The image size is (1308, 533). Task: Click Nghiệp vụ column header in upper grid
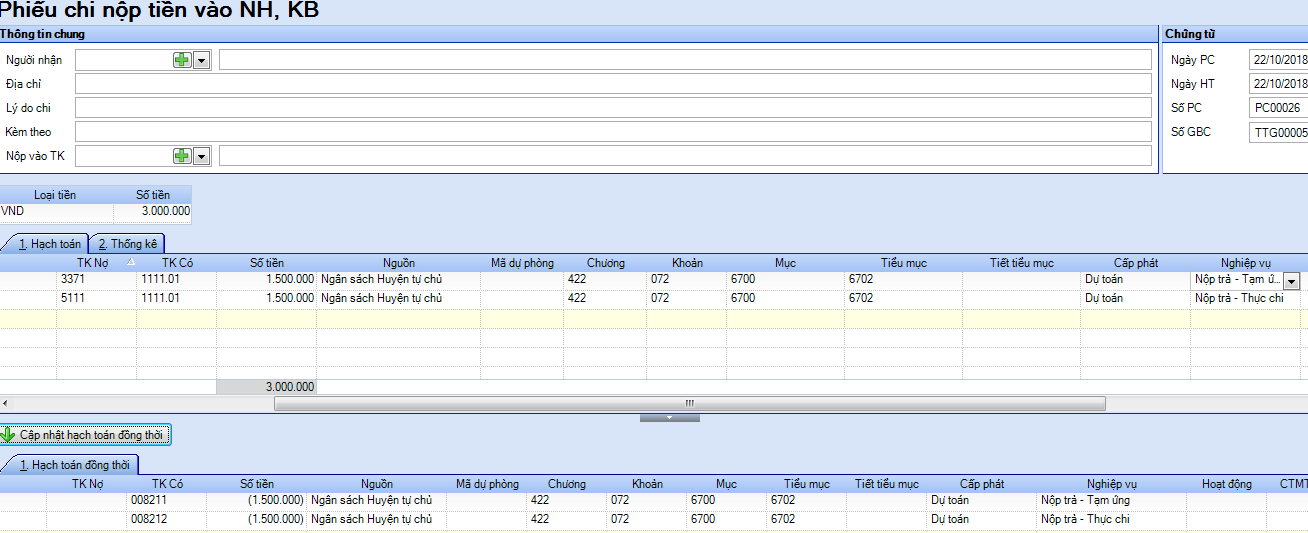coord(1246,263)
